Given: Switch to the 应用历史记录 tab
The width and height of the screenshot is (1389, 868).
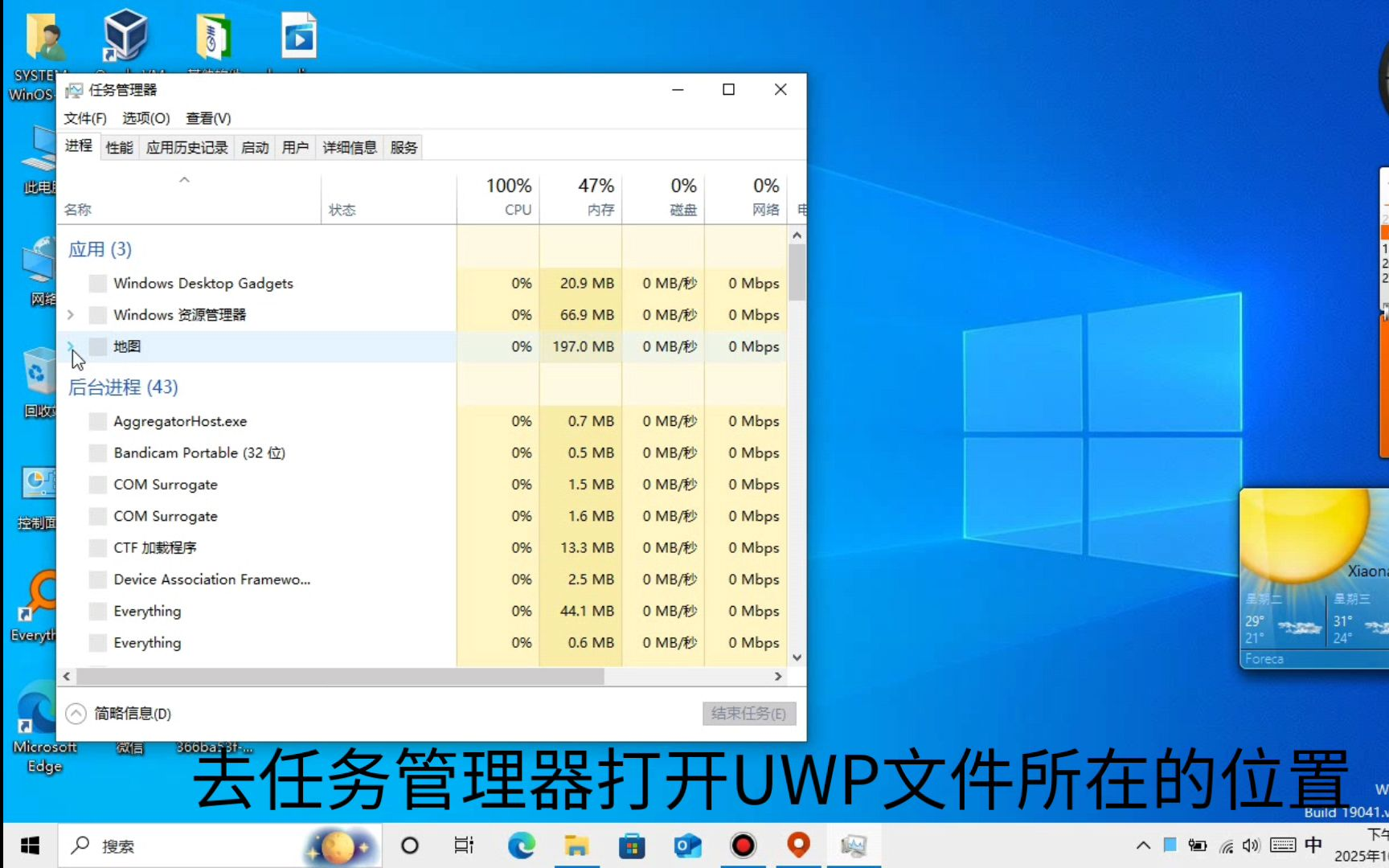Looking at the screenshot, I should pos(187,148).
